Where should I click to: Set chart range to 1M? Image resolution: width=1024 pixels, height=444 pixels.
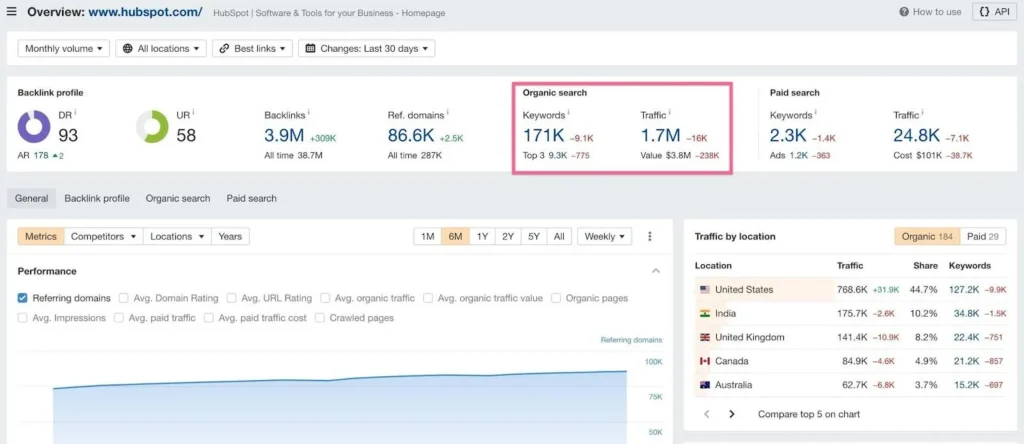click(x=428, y=236)
